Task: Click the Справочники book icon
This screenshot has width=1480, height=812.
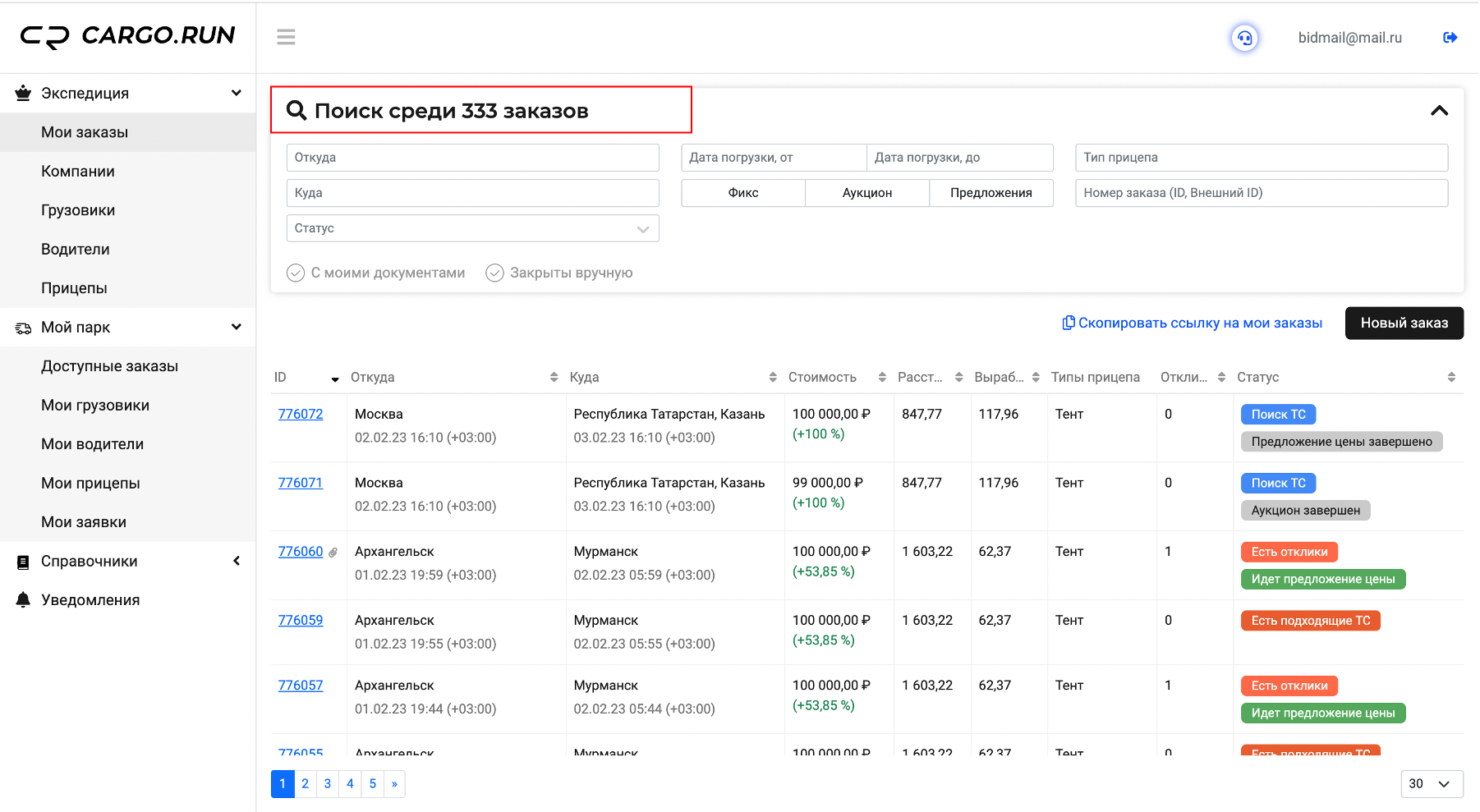Action: click(x=24, y=562)
